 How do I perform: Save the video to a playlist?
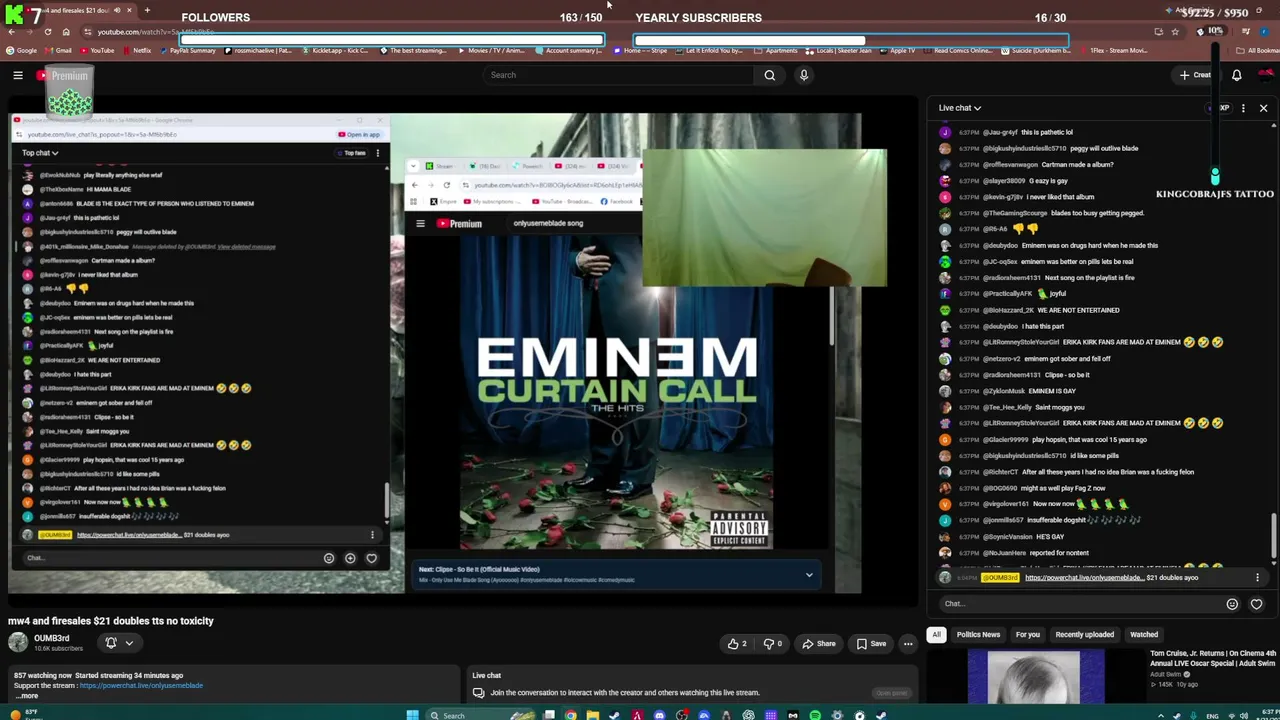[871, 644]
